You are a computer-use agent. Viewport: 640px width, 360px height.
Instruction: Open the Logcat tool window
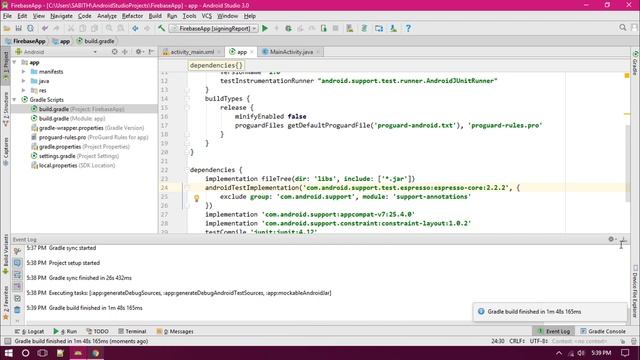tap(29, 331)
